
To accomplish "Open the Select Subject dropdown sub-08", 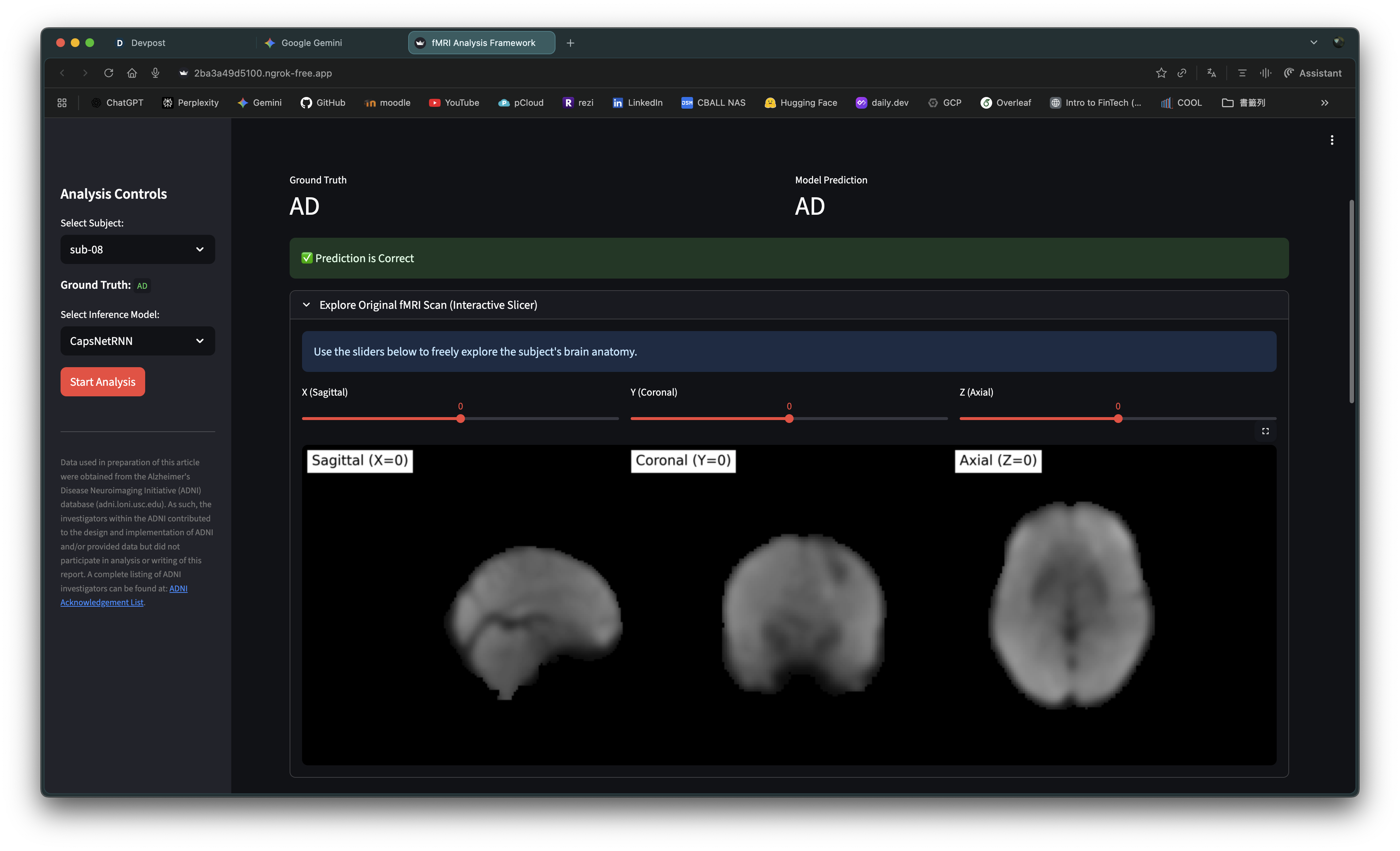I will pyautogui.click(x=138, y=249).
